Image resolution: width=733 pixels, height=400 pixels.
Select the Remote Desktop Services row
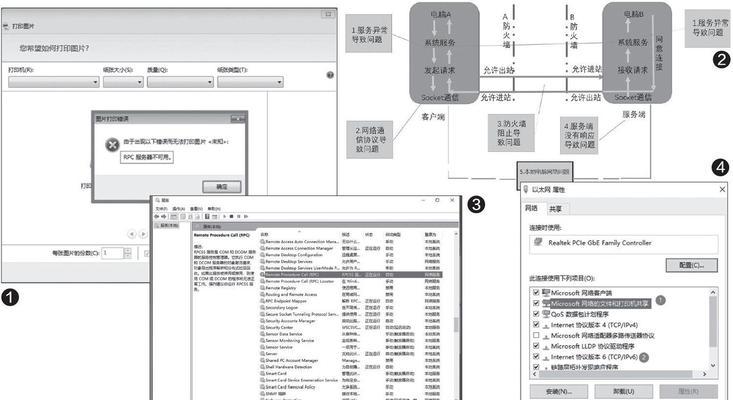click(x=350, y=262)
